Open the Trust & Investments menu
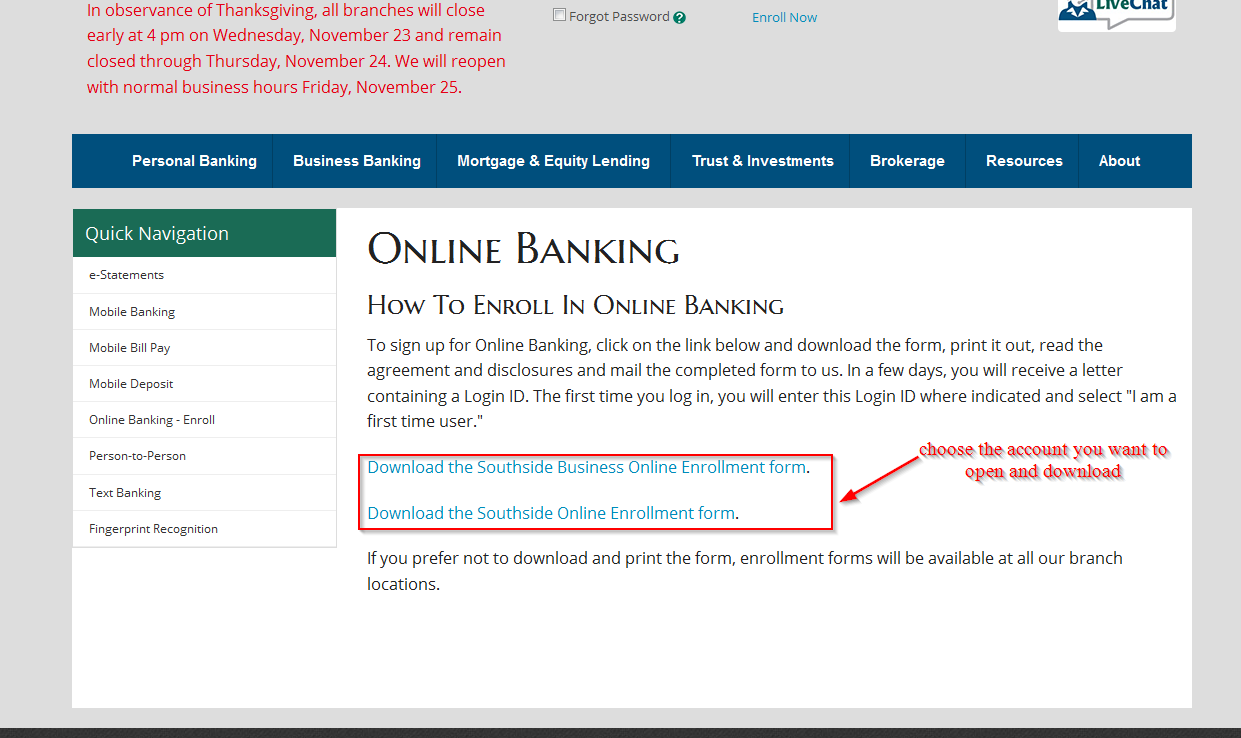This screenshot has width=1241, height=738. [763, 161]
